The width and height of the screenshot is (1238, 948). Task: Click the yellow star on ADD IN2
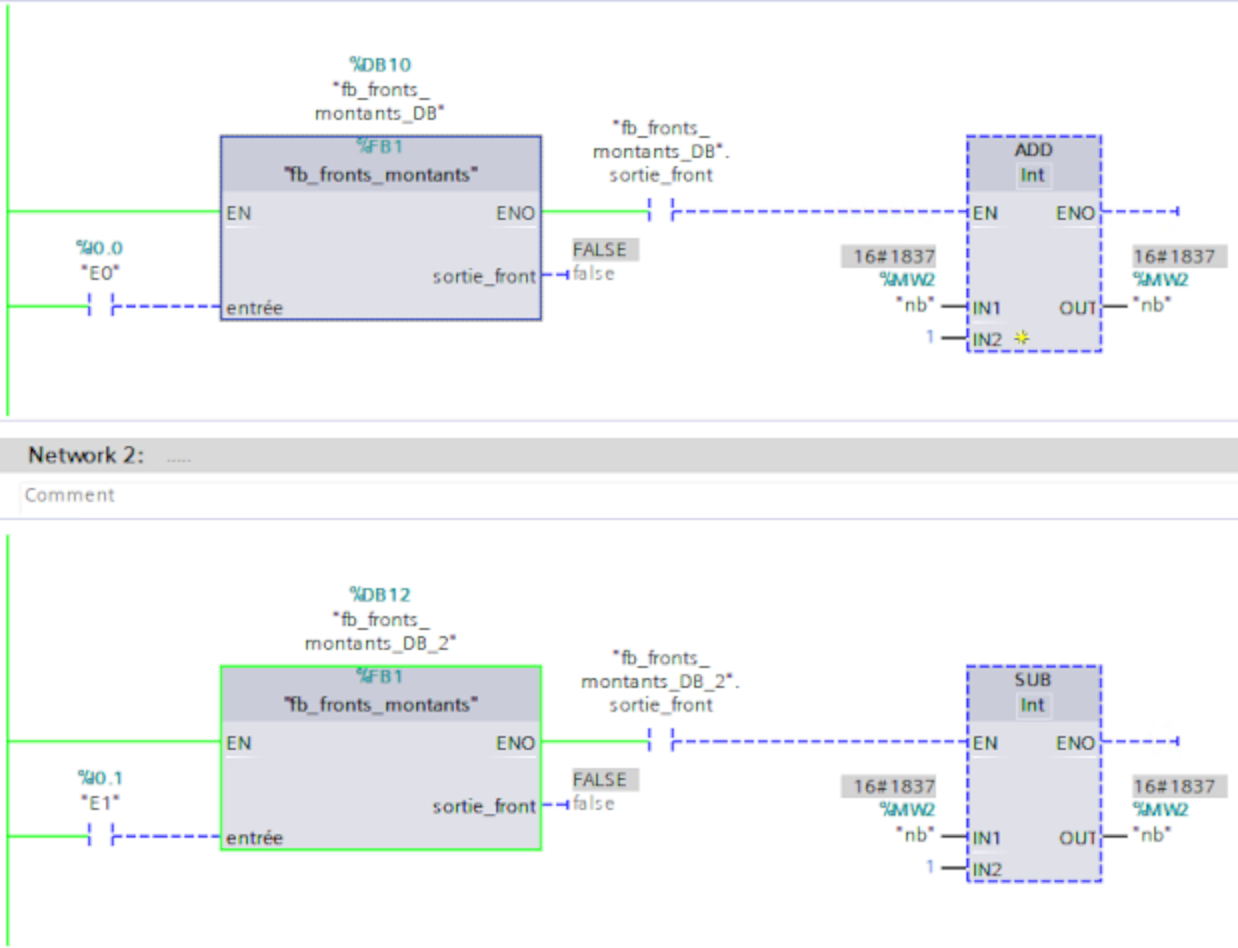[1021, 339]
